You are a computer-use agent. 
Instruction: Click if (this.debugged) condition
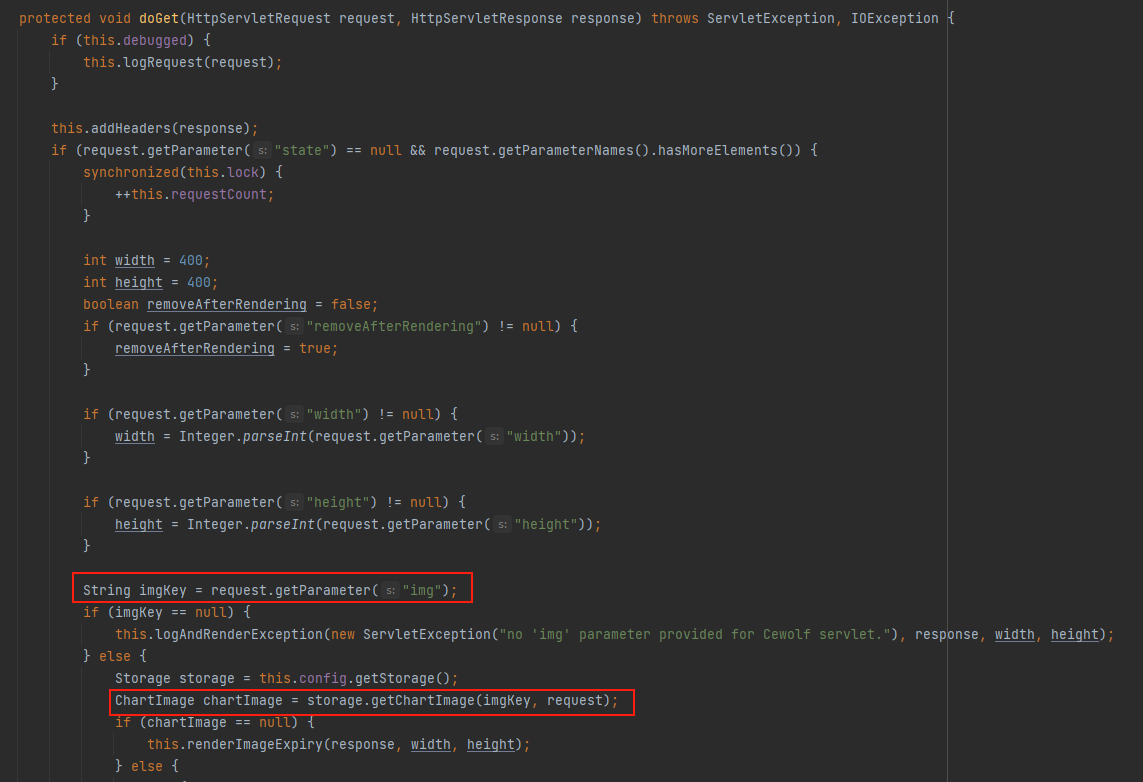(130, 40)
